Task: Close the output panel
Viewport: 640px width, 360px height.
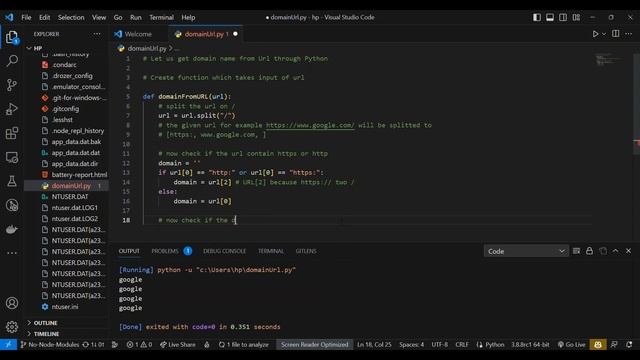Action: click(x=629, y=251)
